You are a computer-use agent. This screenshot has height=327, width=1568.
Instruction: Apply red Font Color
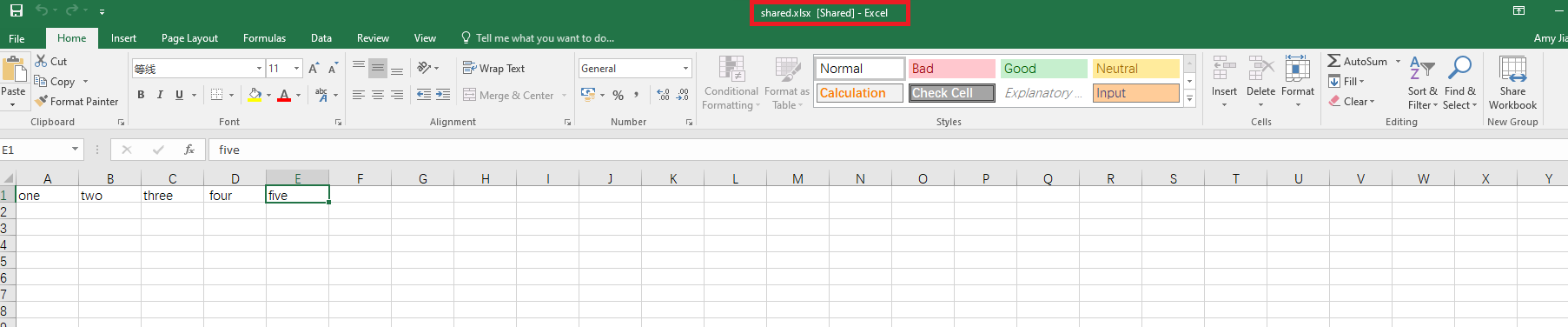(284, 95)
